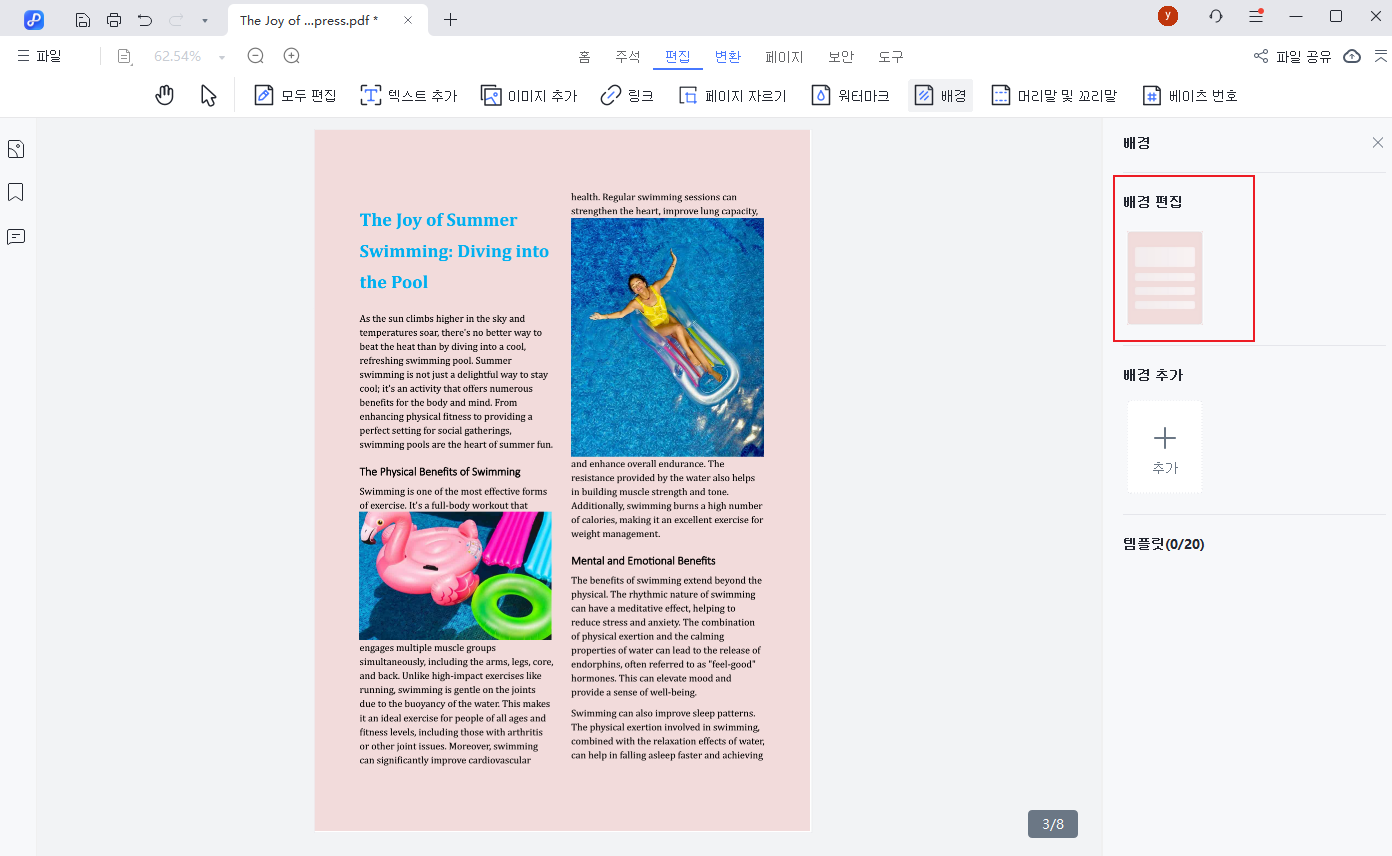Click the undo arrow icon
The image size is (1392, 856).
pyautogui.click(x=145, y=20)
